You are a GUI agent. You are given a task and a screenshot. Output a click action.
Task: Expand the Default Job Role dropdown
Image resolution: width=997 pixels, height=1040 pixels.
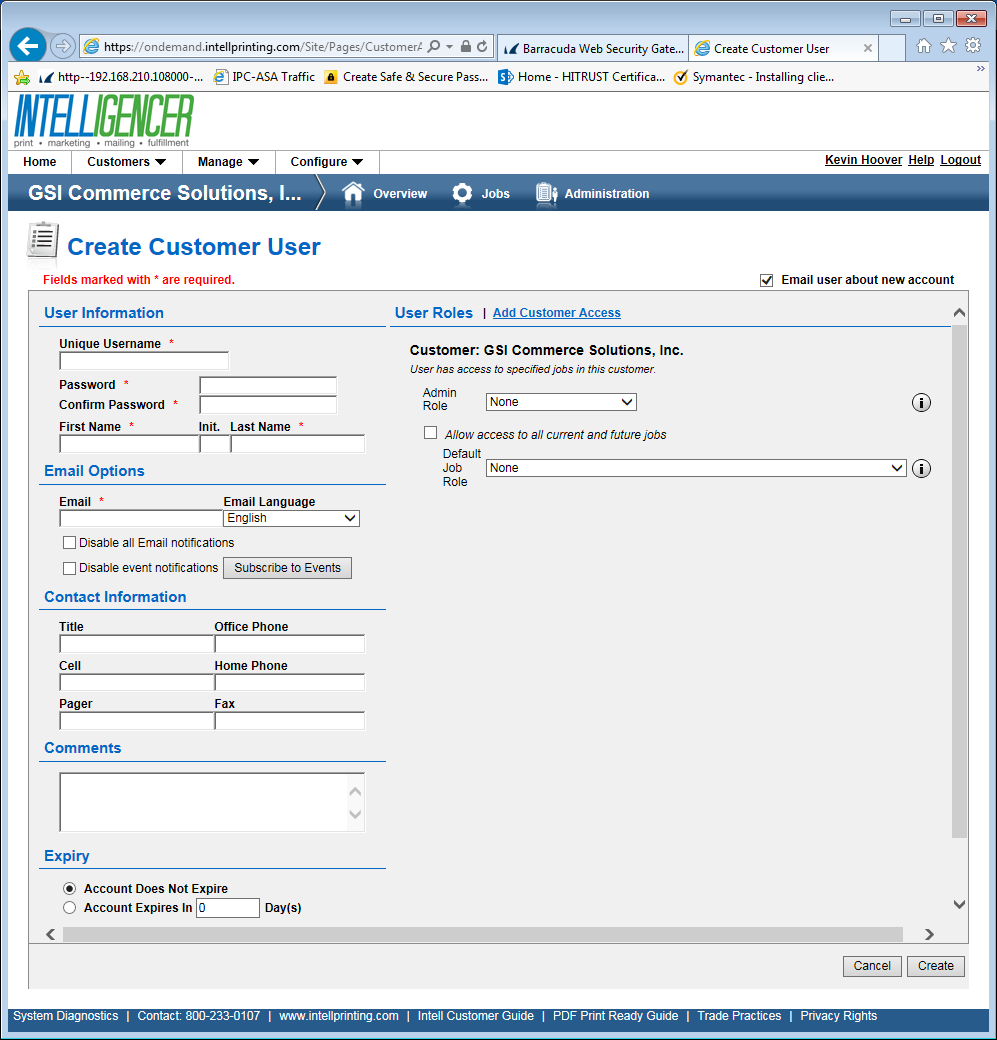[x=696, y=468]
